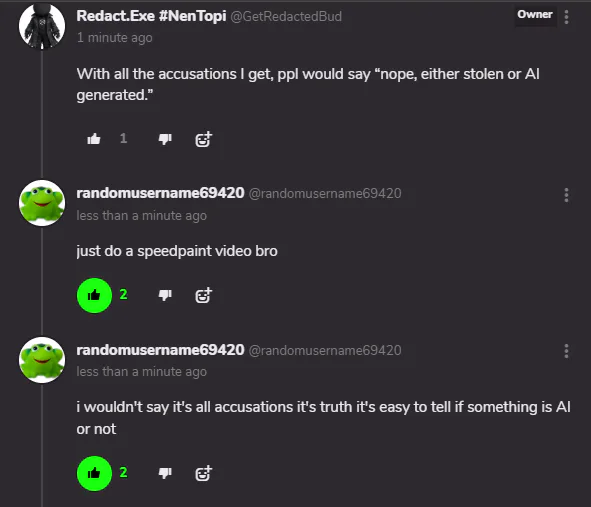591x507 pixels.
Task: Dislike the 'easy to tell if AI' comment
Action: click(x=165, y=473)
